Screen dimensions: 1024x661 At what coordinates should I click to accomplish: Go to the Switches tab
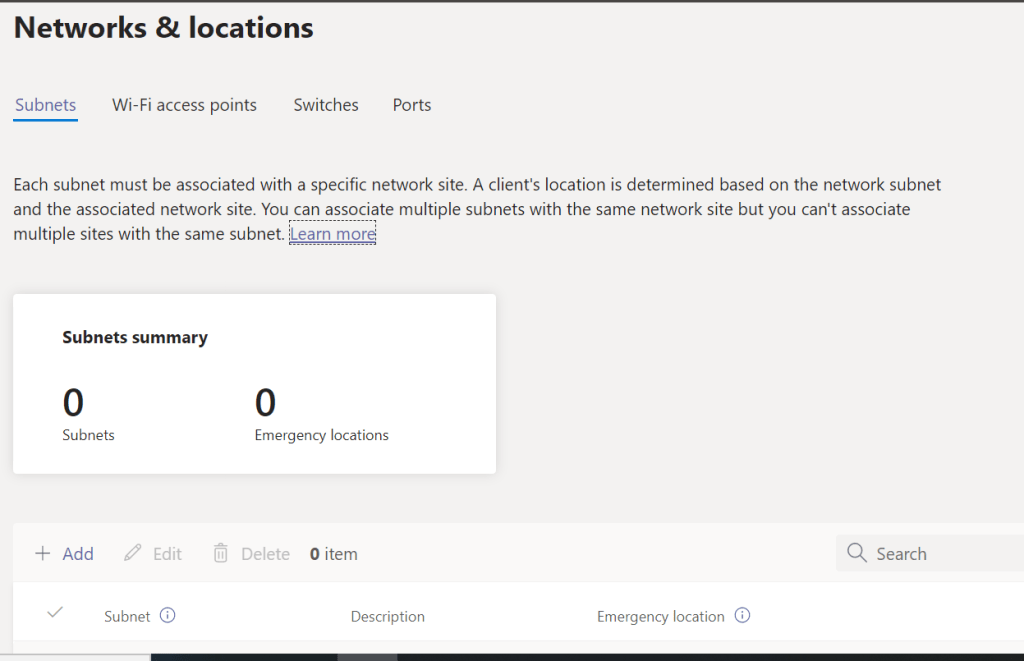pyautogui.click(x=326, y=105)
